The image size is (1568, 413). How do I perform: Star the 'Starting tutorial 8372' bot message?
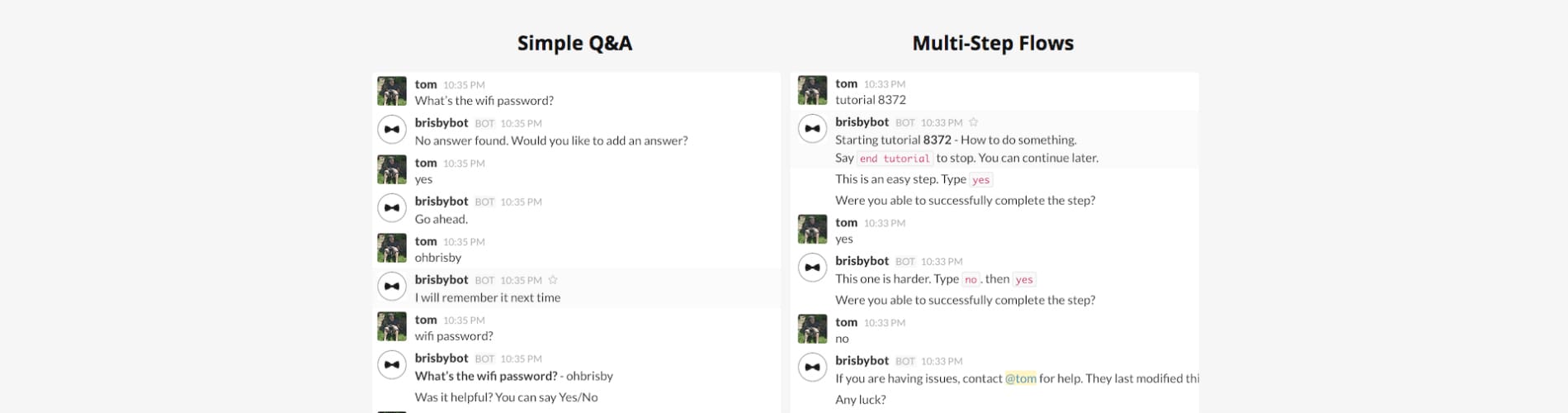click(x=974, y=122)
